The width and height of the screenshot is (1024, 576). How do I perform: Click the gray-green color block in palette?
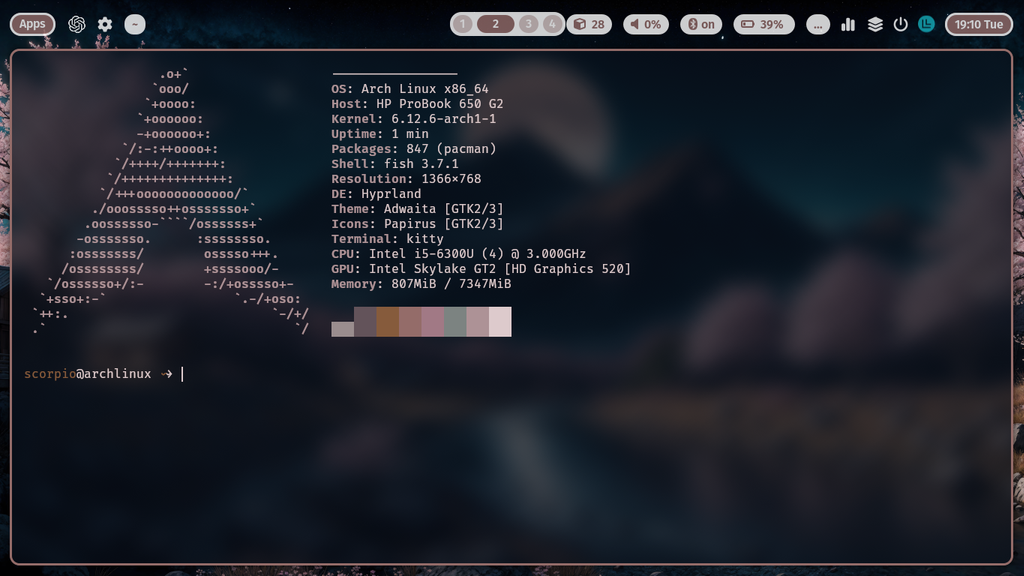(455, 322)
